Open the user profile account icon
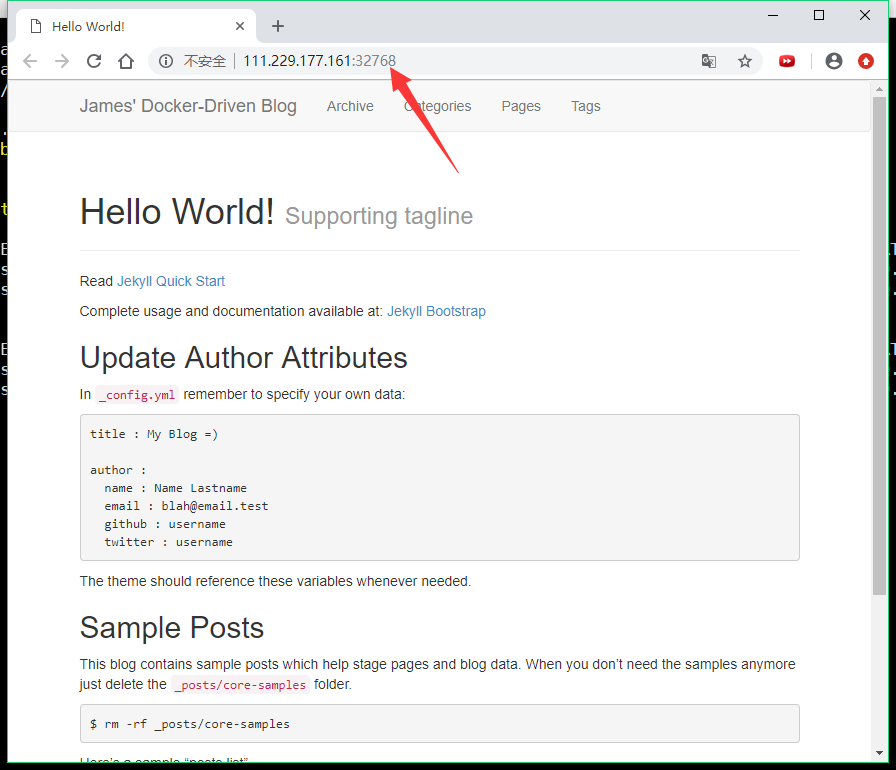 pyautogui.click(x=834, y=61)
